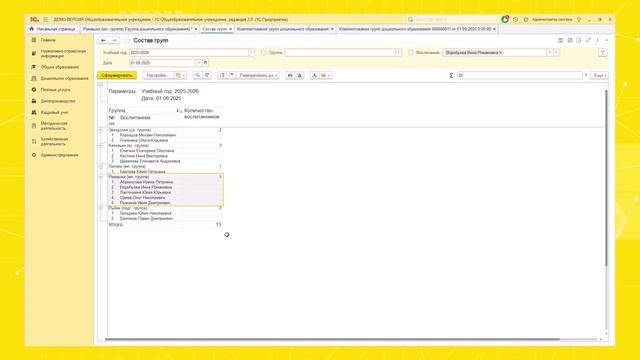Open the Учебный год dropdown
This screenshot has height=360, width=640.
251,53
